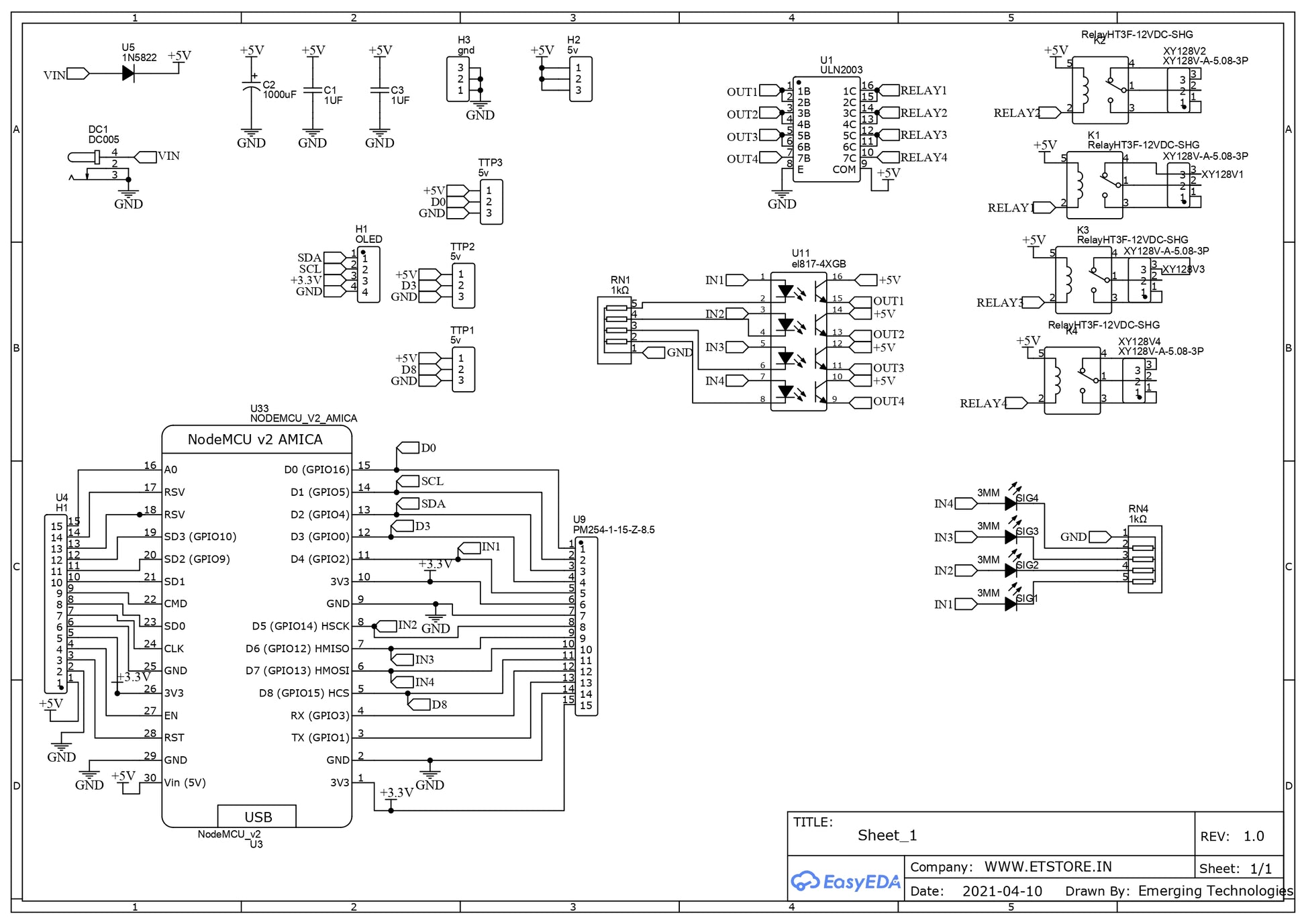The width and height of the screenshot is (1306, 924).
Task: Select the U1 ULN2003 chip body
Action: click(826, 130)
